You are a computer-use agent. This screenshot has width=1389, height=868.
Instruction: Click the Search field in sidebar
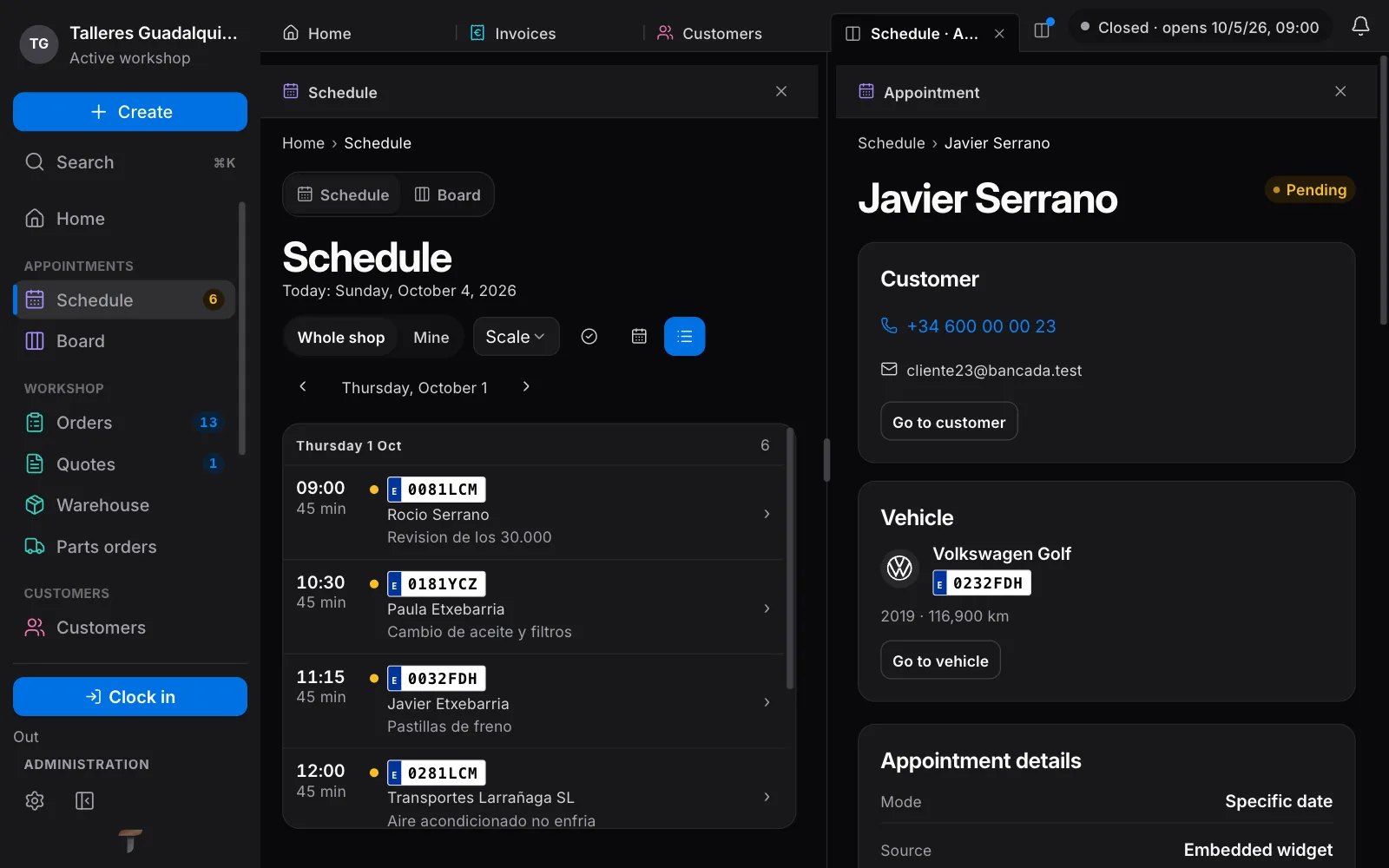tap(130, 162)
